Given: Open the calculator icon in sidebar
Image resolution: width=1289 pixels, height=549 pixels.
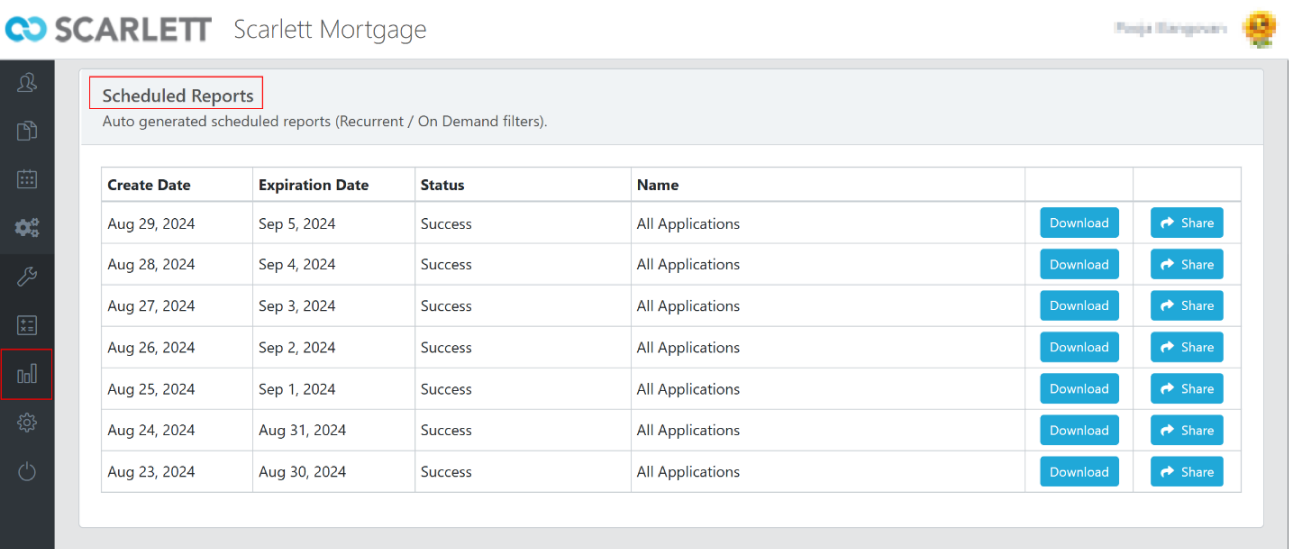Looking at the screenshot, I should click(x=27, y=325).
